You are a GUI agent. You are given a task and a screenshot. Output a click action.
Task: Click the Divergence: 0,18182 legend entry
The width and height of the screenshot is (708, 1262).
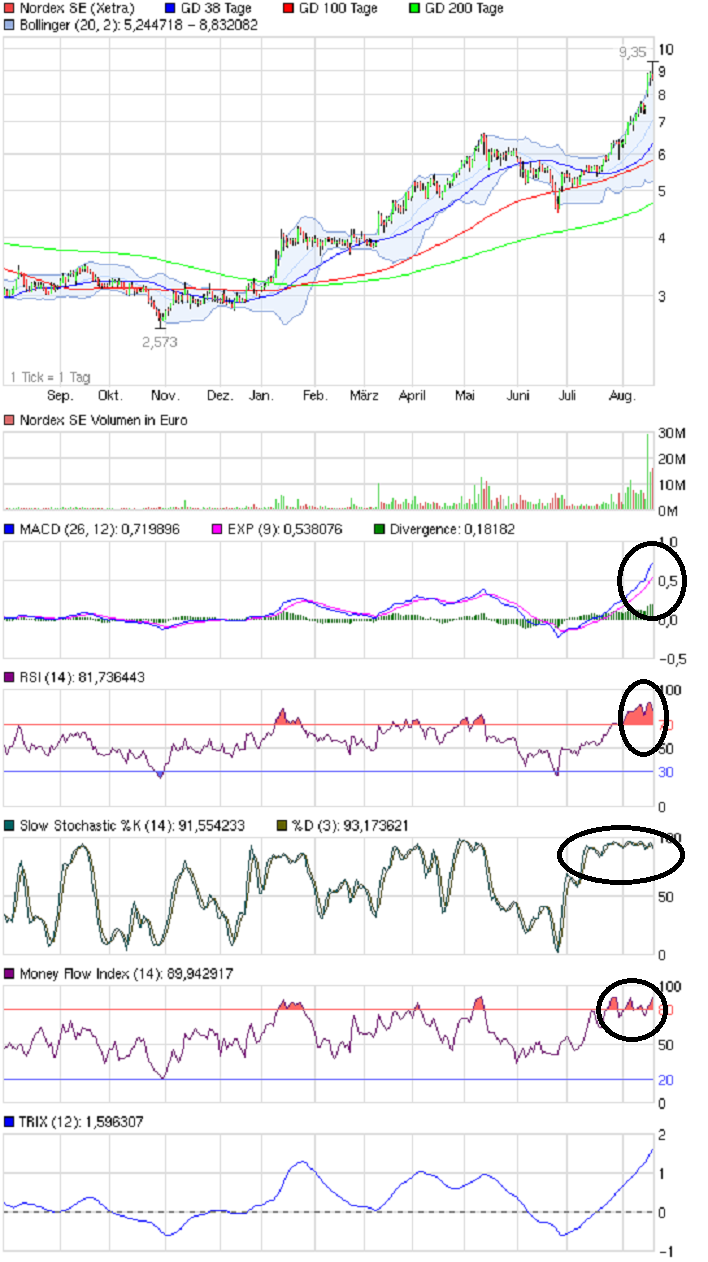pyautogui.click(x=452, y=529)
